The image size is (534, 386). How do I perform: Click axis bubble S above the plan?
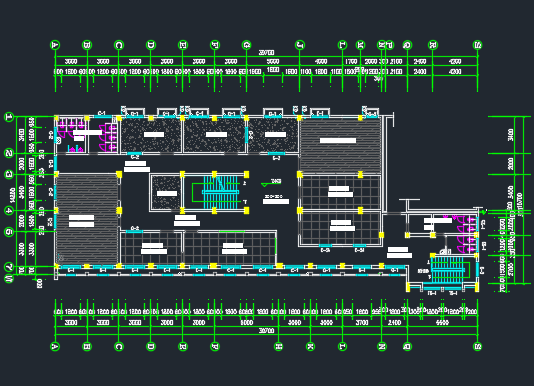pos(477,45)
